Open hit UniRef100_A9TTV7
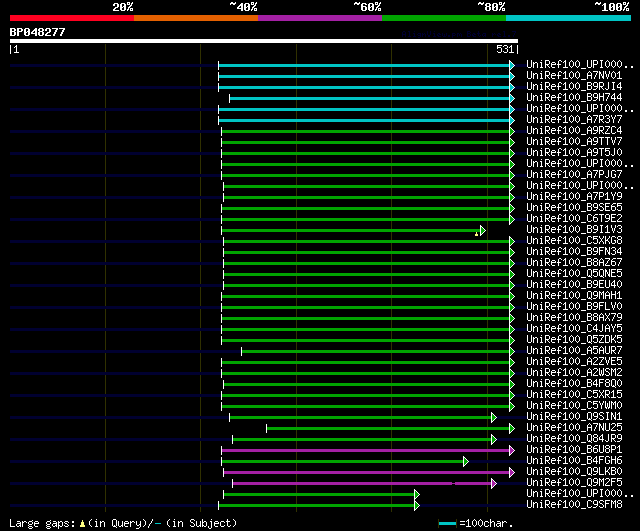This screenshot has height=531, width=640. (574, 142)
